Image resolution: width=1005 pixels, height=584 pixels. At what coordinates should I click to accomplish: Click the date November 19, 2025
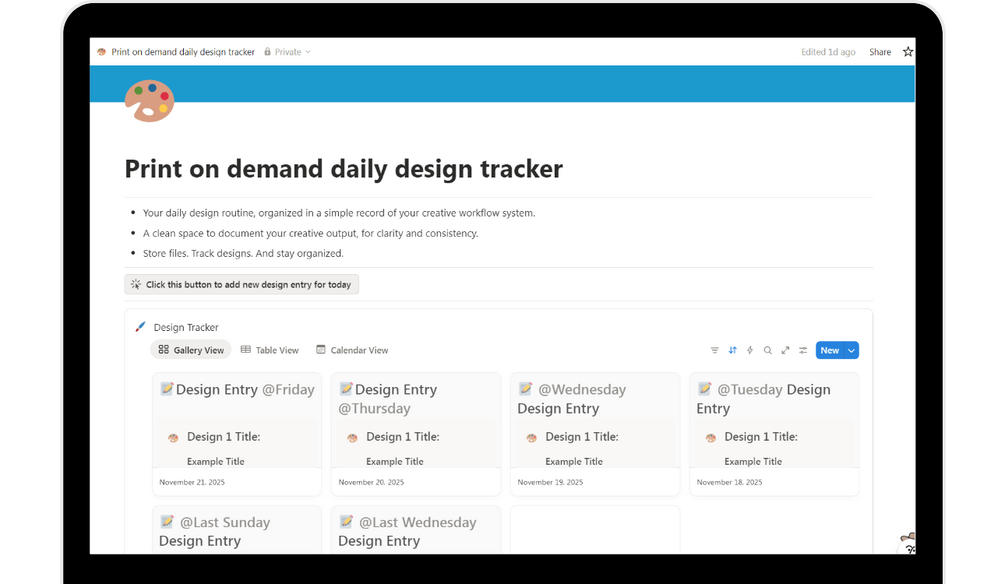tap(550, 482)
